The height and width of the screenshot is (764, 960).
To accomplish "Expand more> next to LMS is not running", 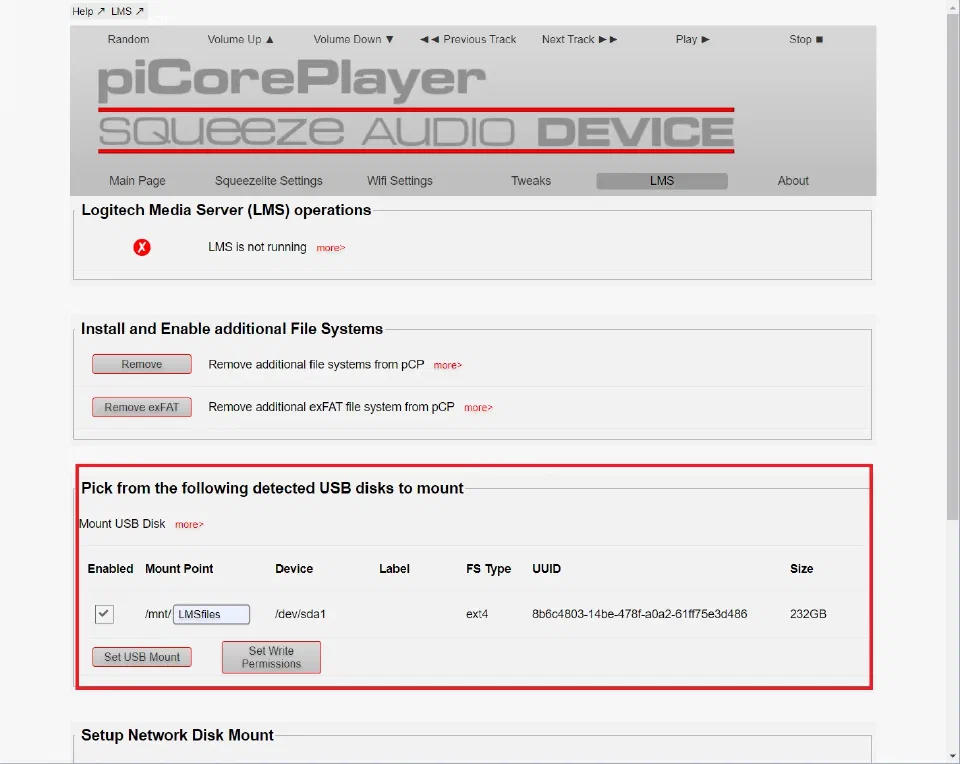I will coord(331,248).
